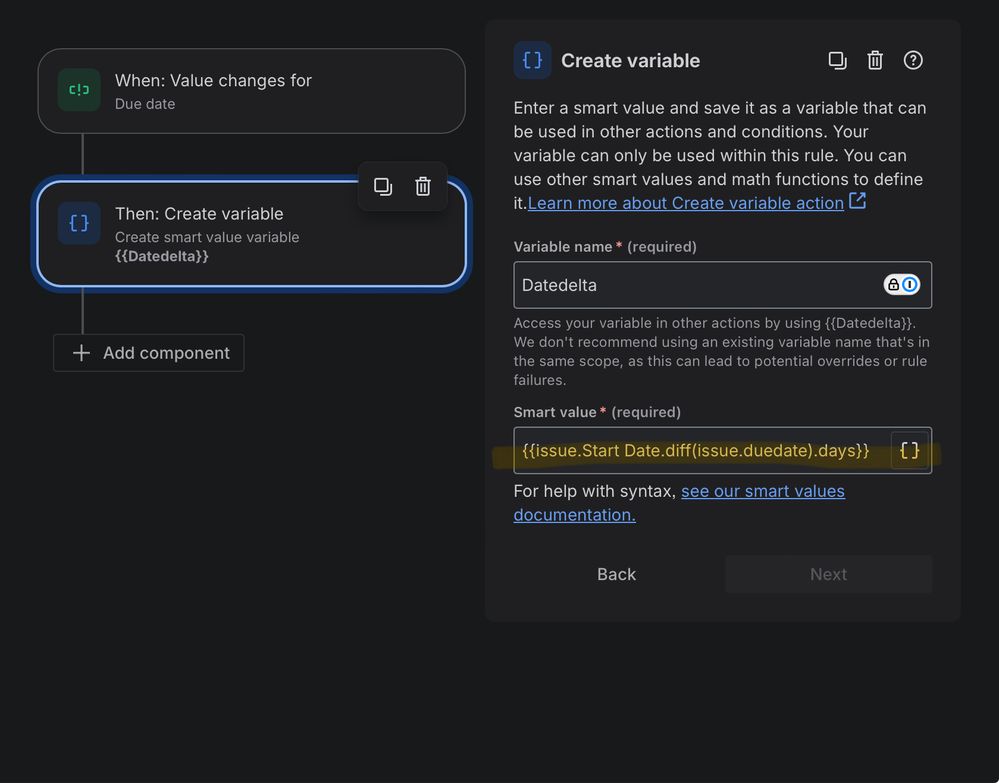This screenshot has width=999, height=783.
Task: Click the 'Variable name (required)' label
Action: point(605,247)
